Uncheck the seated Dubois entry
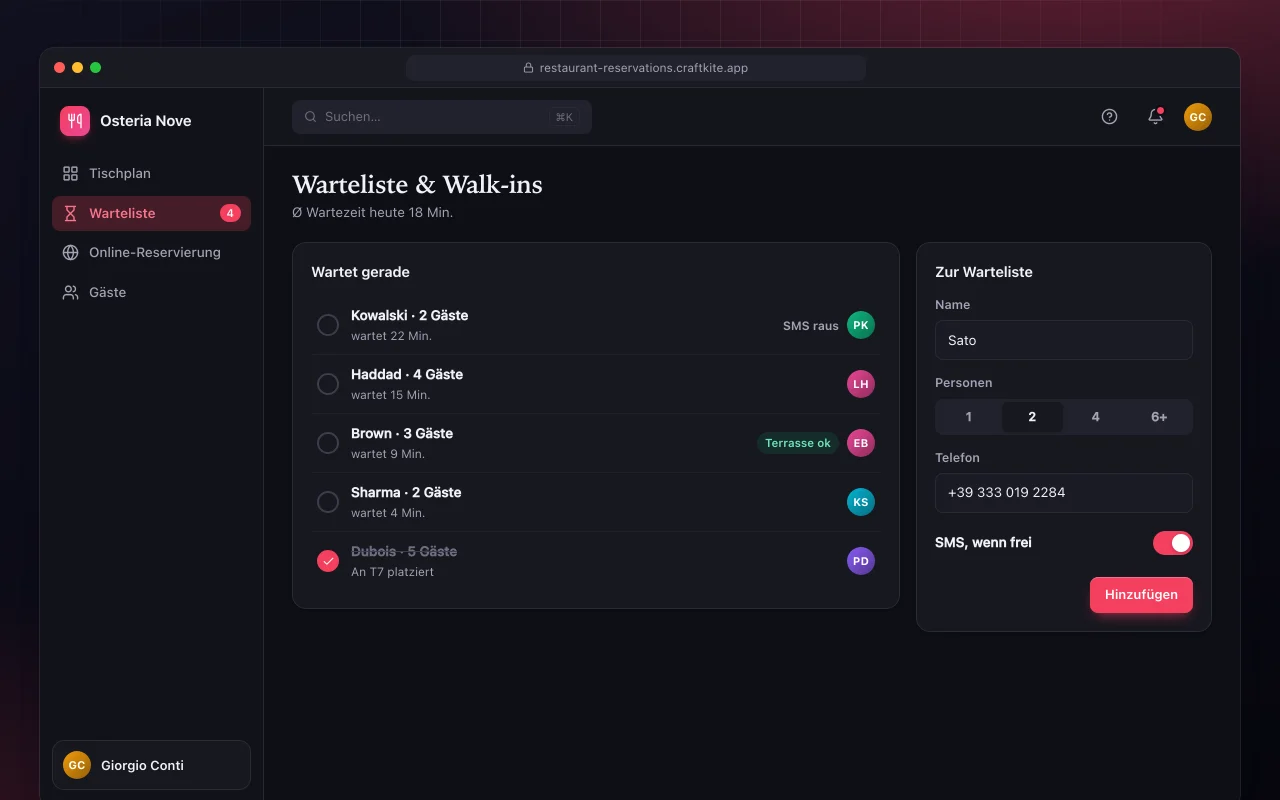The height and width of the screenshot is (800, 1280). click(328, 561)
